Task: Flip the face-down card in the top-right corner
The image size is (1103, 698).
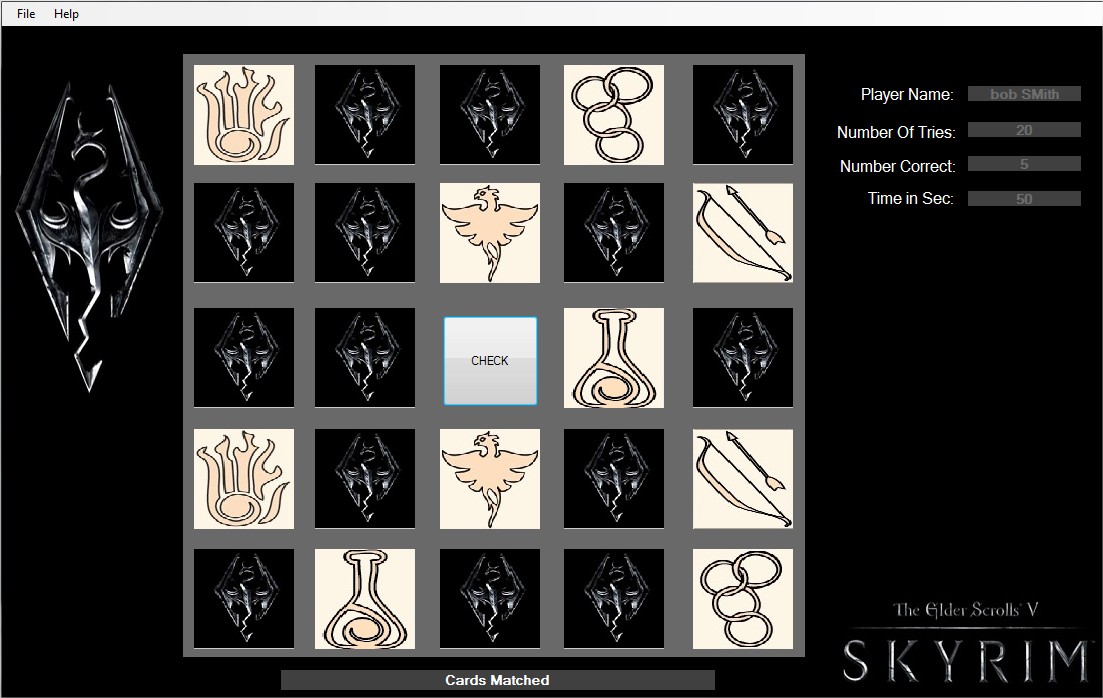Action: click(x=742, y=115)
